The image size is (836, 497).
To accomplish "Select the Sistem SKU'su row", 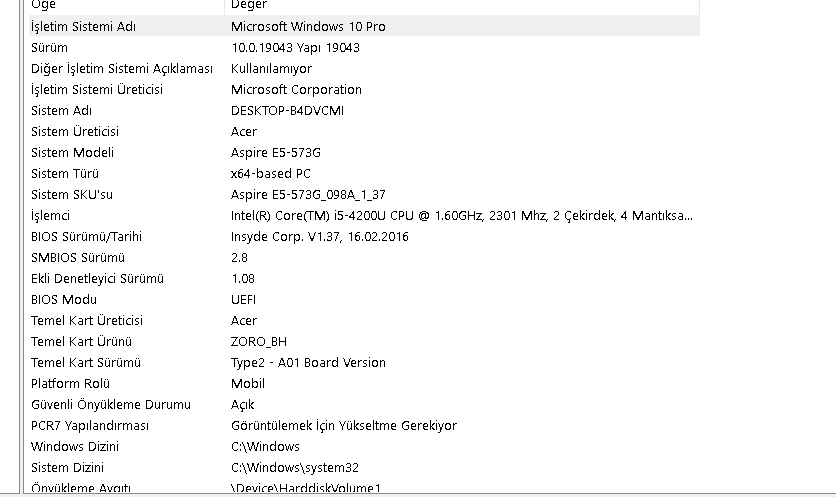I will point(364,194).
